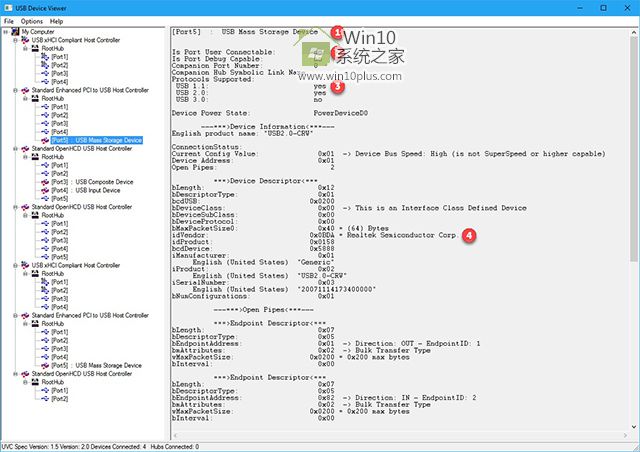The image size is (640, 452).
Task: Select [Port4] : USB Input Device
Action: pyautogui.click(x=86, y=190)
